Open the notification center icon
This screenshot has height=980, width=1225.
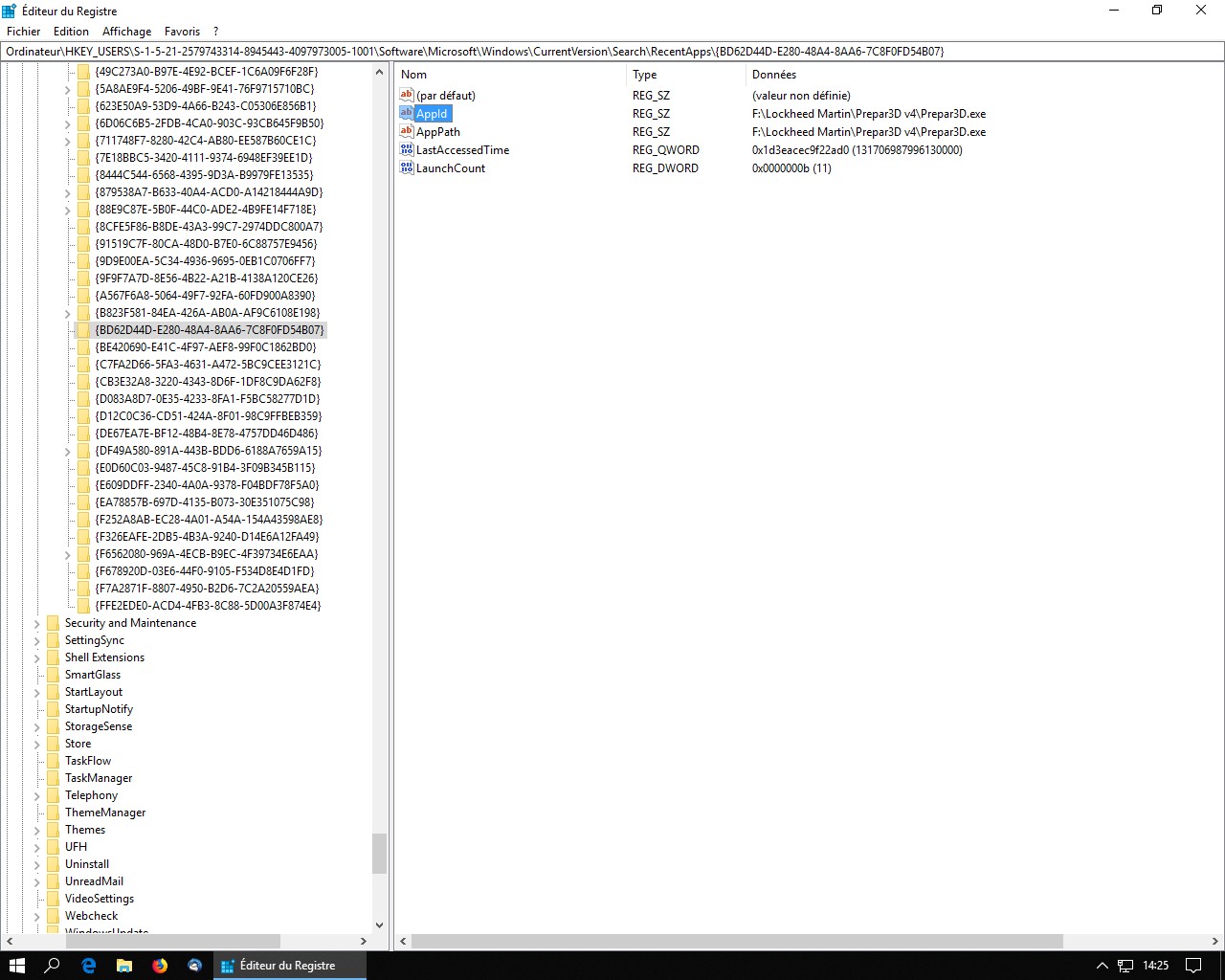(1193, 966)
